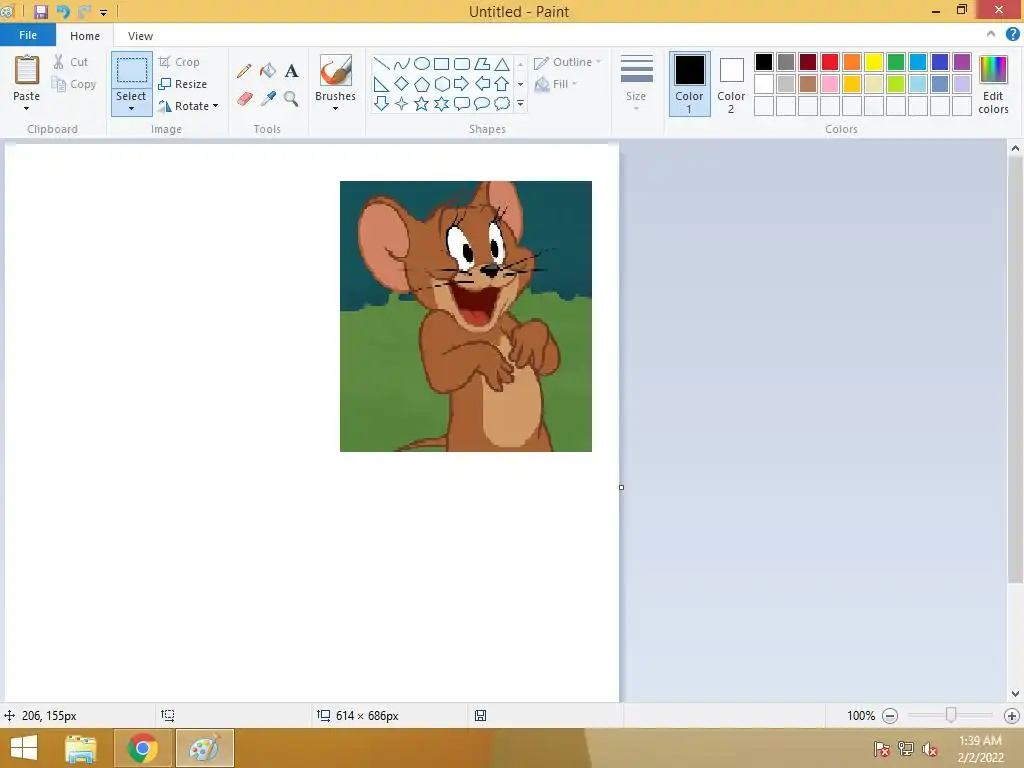The height and width of the screenshot is (768, 1024).
Task: Choose the Five-point star shape
Action: pyautogui.click(x=422, y=103)
